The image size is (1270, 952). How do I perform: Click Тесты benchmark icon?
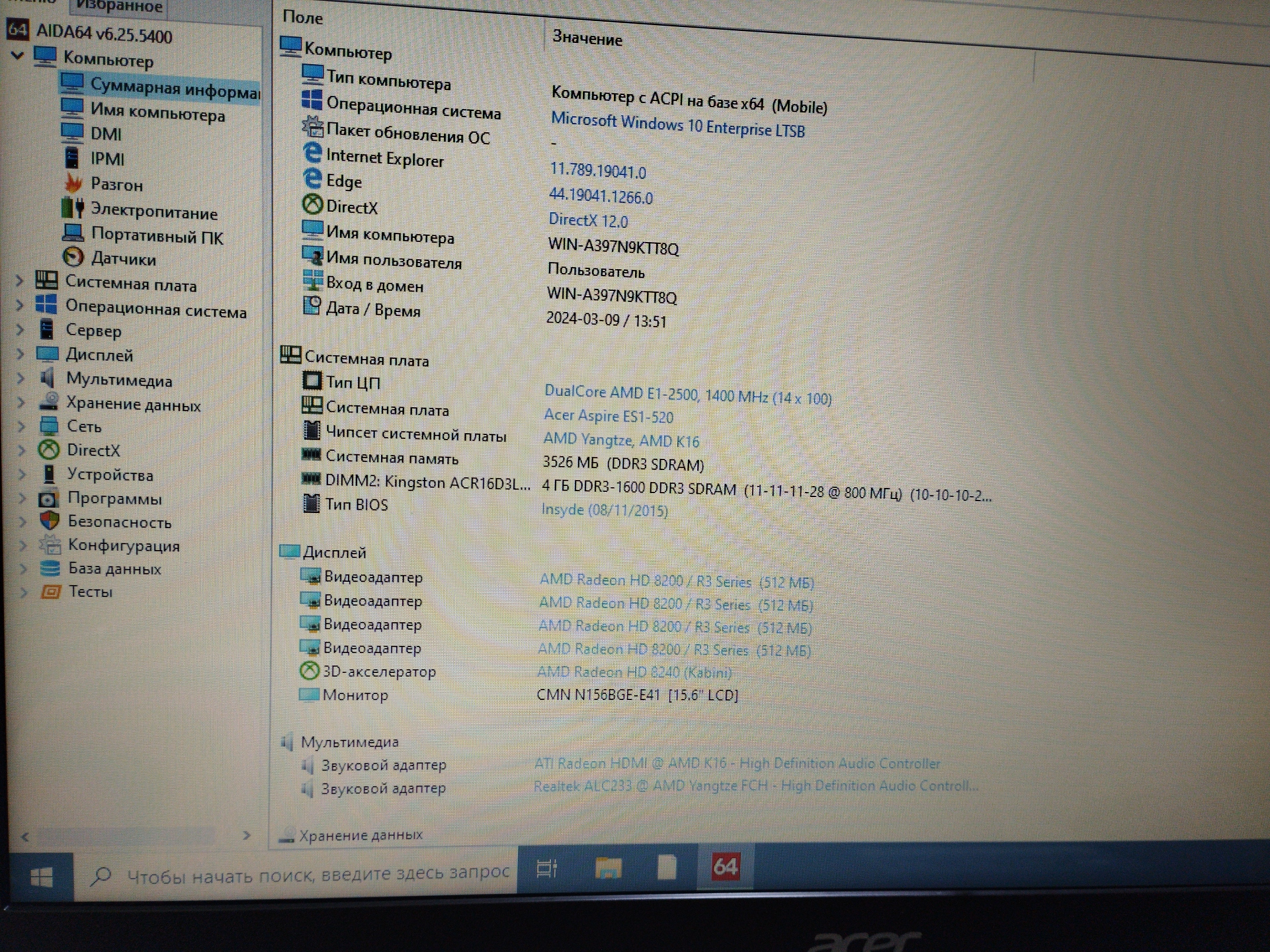click(x=51, y=591)
